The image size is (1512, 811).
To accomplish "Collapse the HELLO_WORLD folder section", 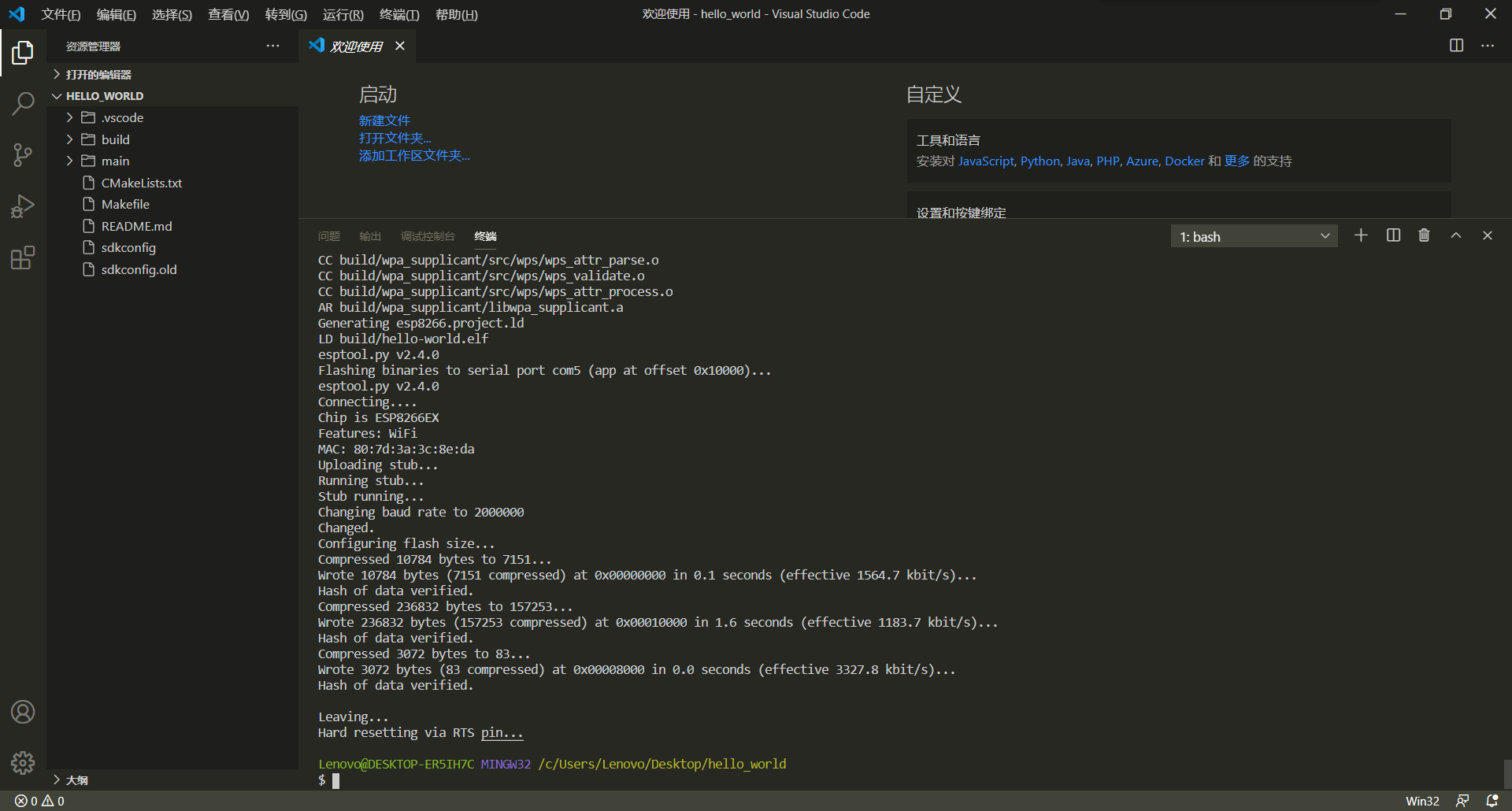I will [172, 96].
